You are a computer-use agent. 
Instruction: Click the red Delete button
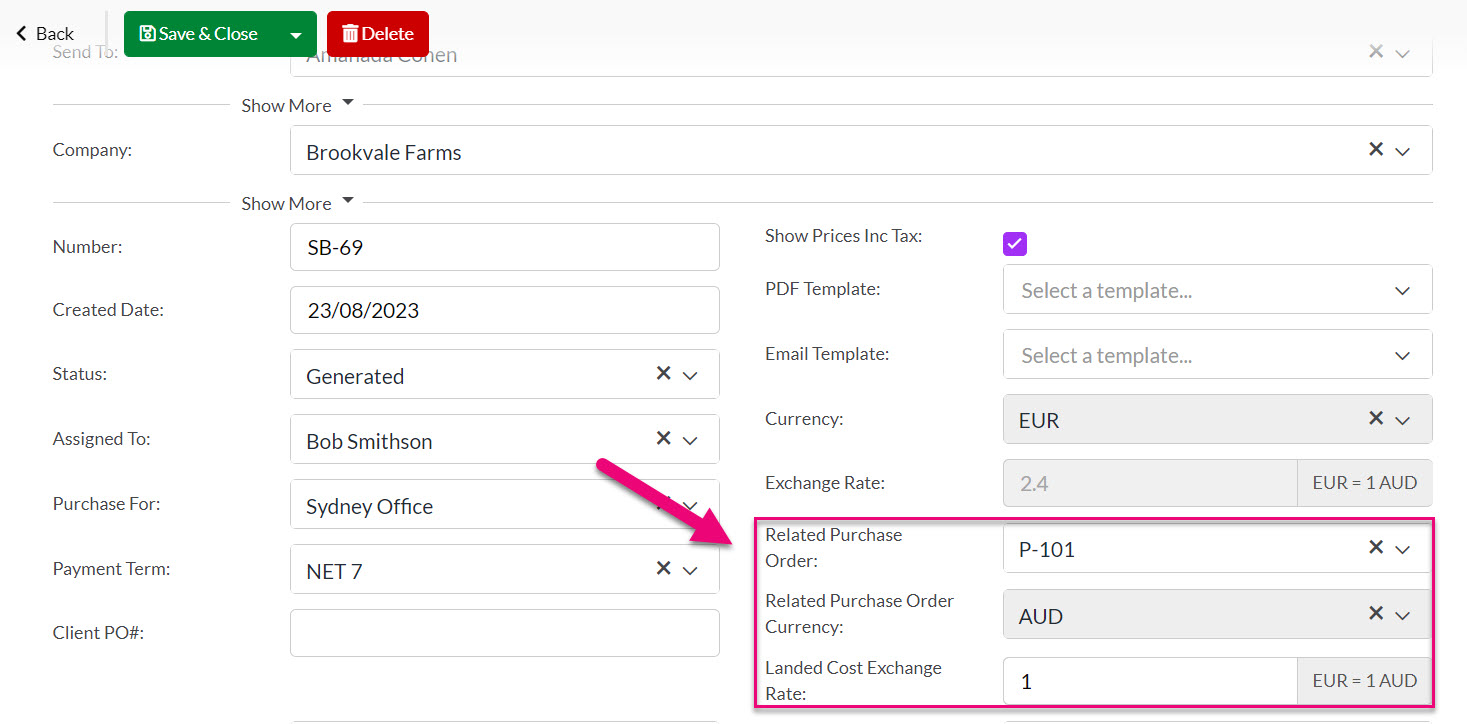pyautogui.click(x=378, y=34)
